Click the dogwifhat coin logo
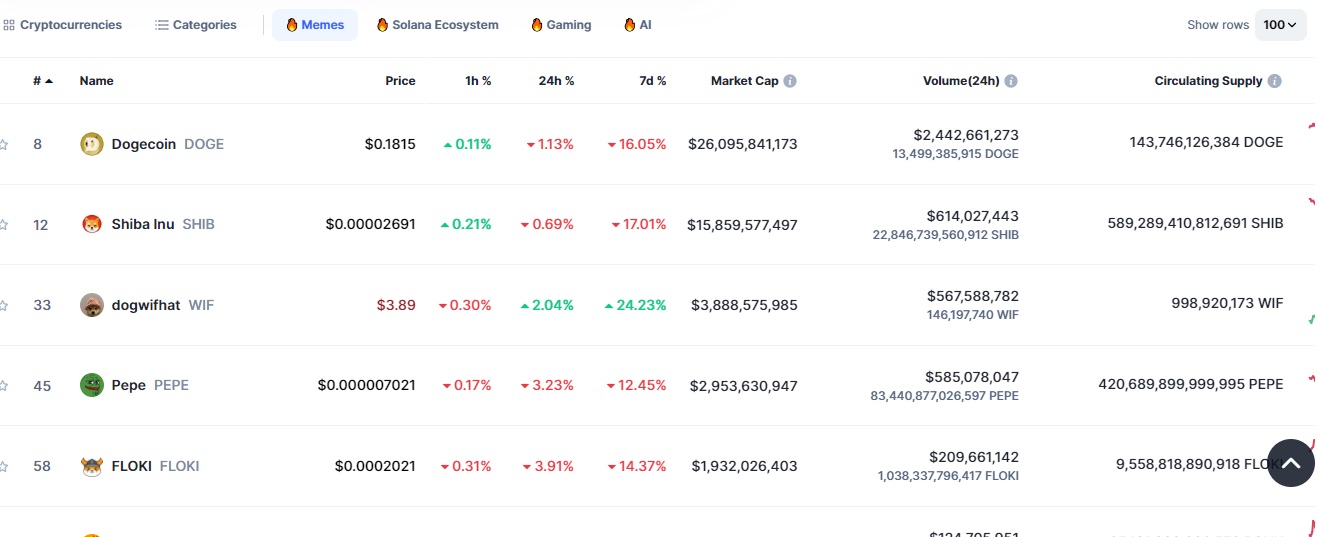This screenshot has height=537, width=1317. [92, 305]
